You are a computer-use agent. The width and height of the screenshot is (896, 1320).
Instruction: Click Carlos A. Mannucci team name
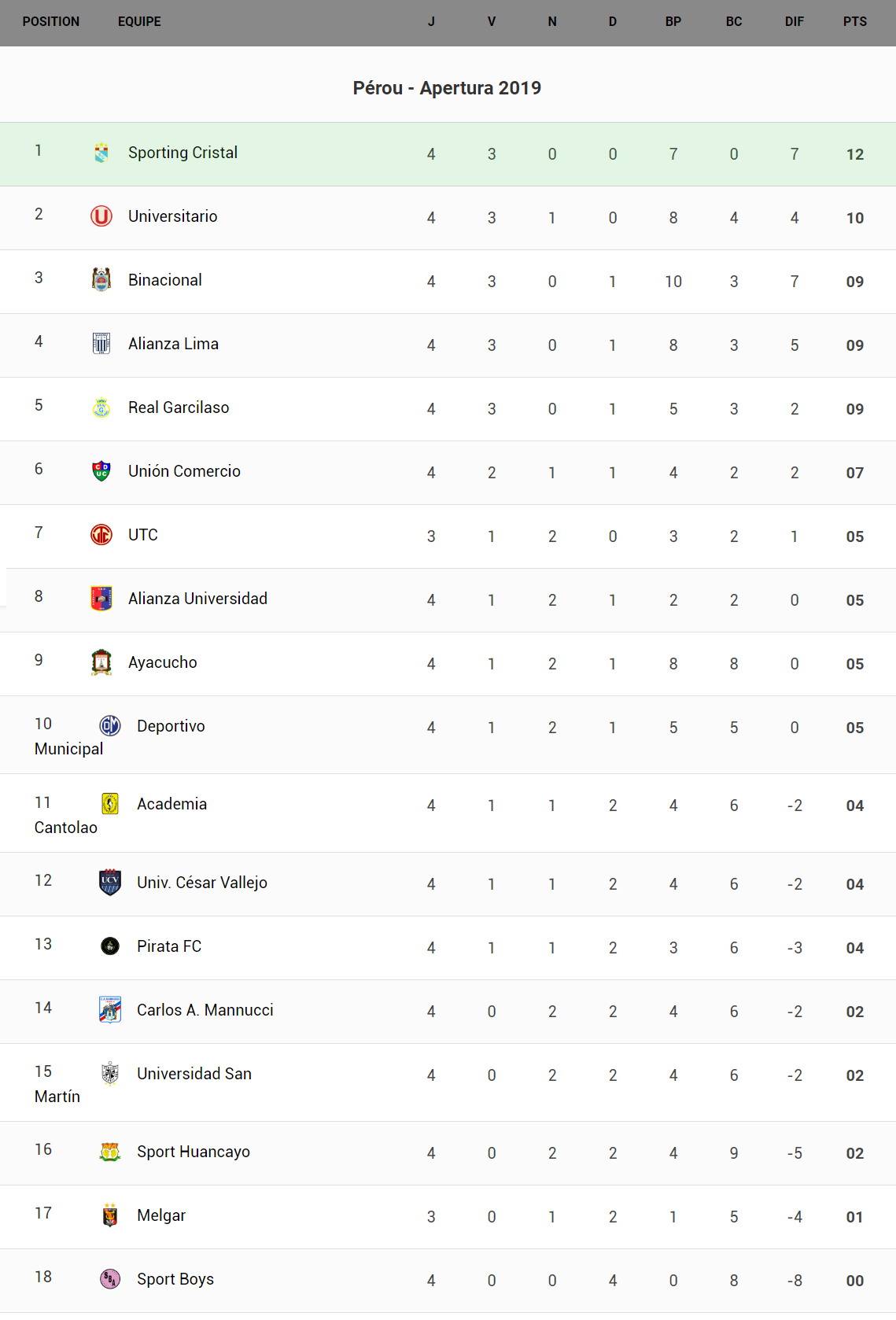(205, 1010)
